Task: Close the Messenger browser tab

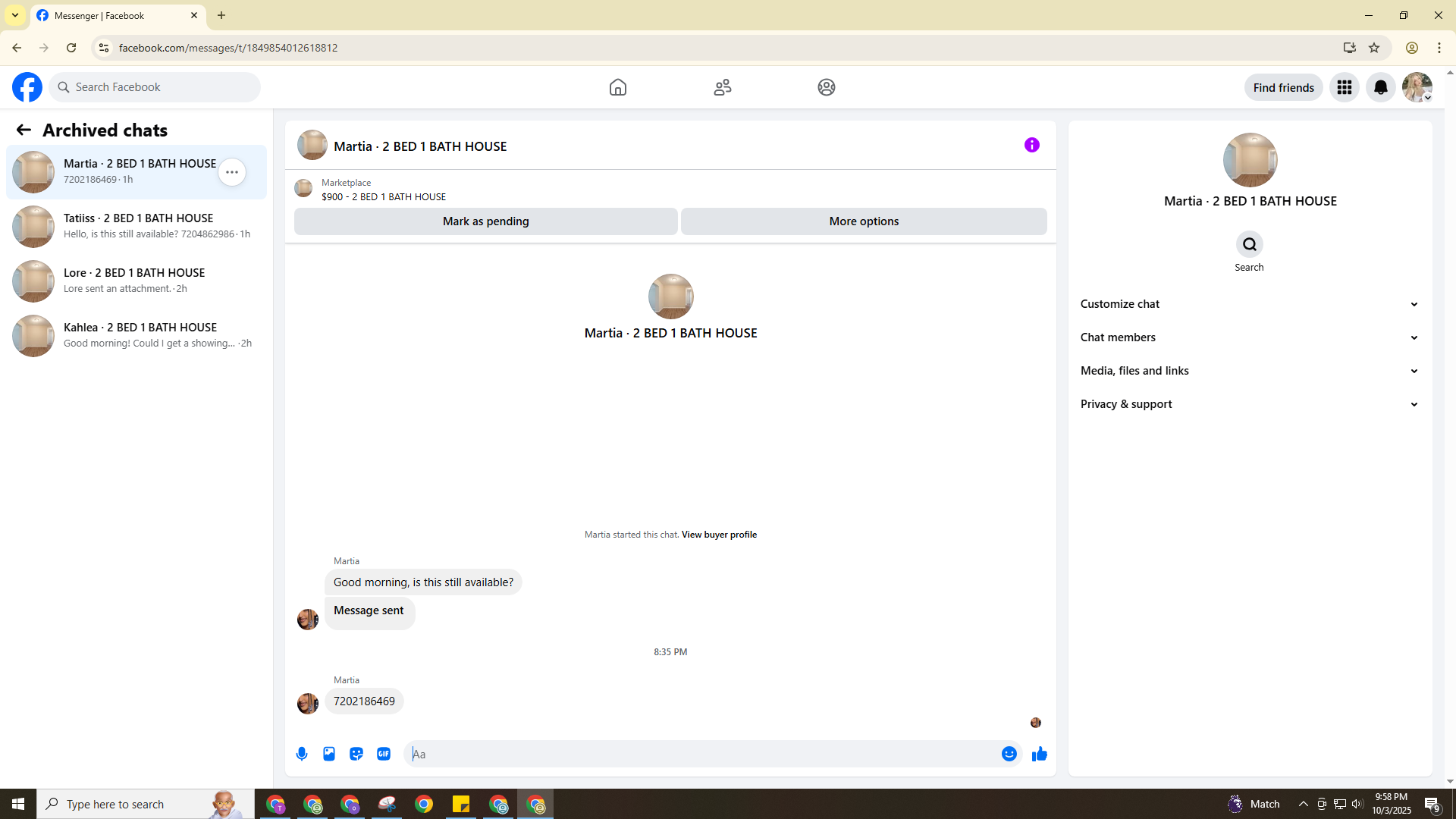Action: [x=194, y=15]
